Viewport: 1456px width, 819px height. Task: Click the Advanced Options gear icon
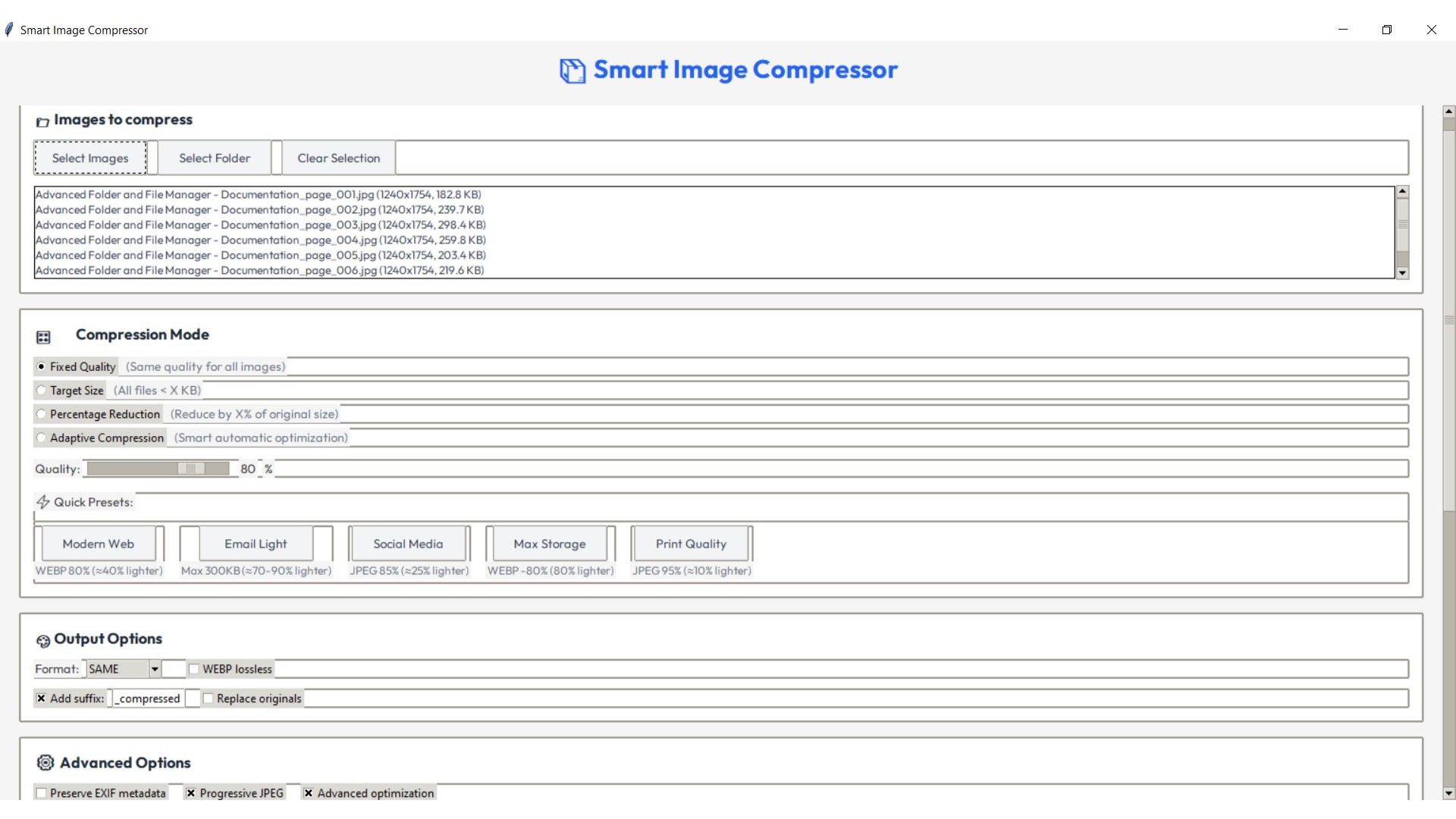(45, 763)
